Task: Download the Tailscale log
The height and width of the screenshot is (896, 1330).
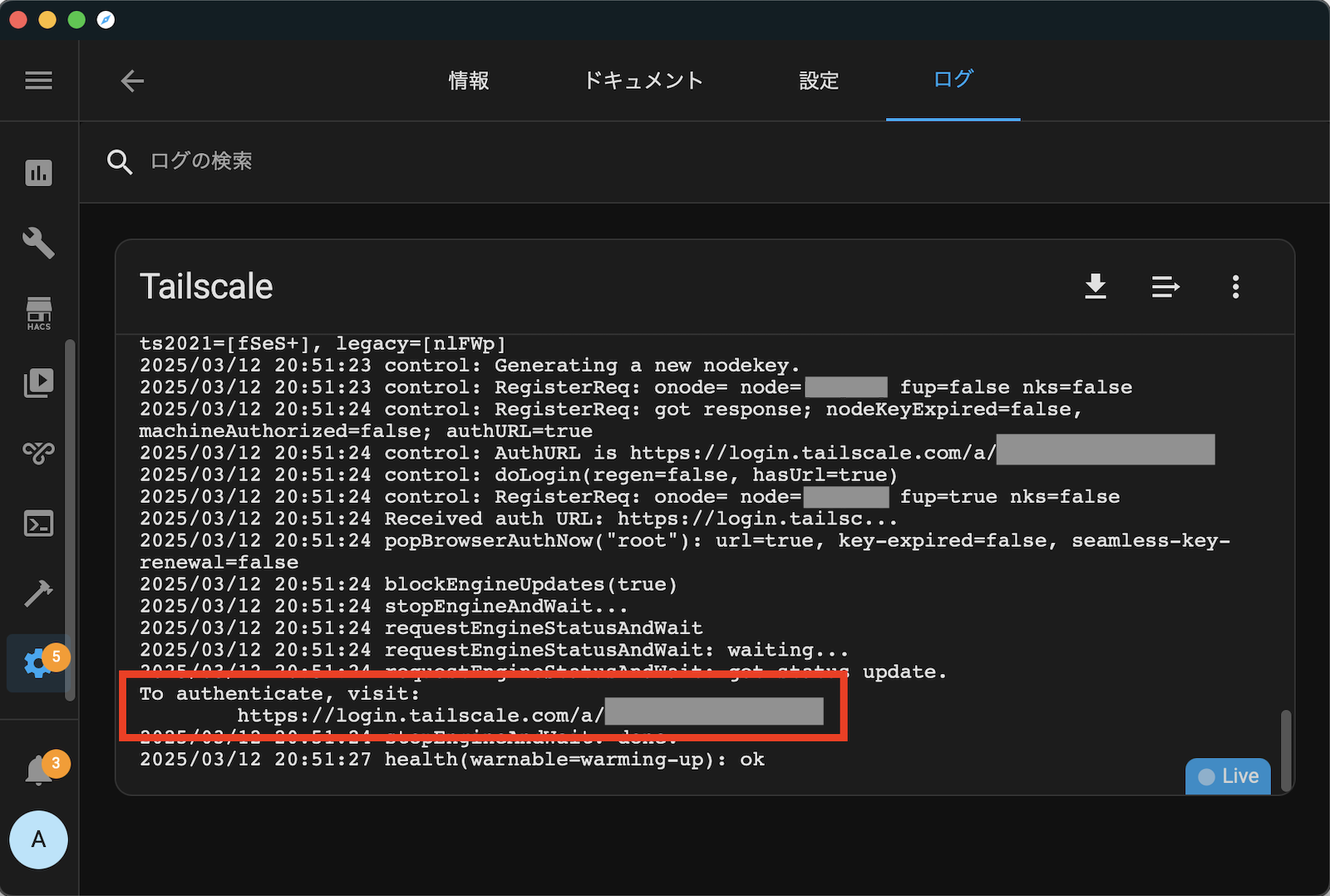Action: pos(1096,287)
